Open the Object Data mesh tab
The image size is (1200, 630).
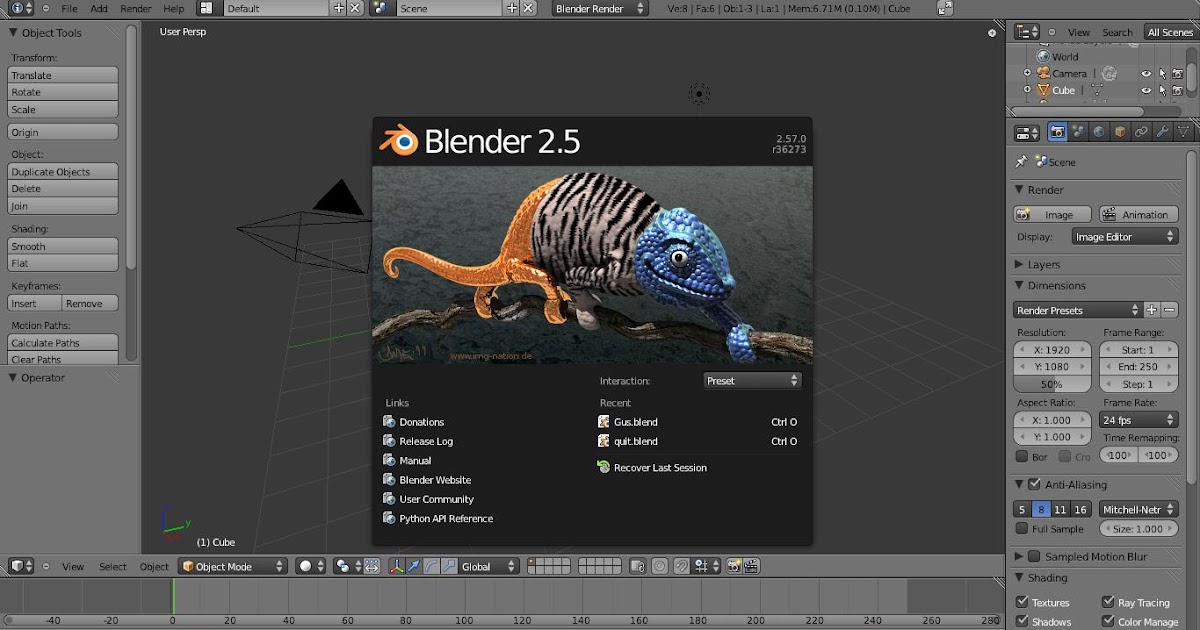[x=1184, y=131]
